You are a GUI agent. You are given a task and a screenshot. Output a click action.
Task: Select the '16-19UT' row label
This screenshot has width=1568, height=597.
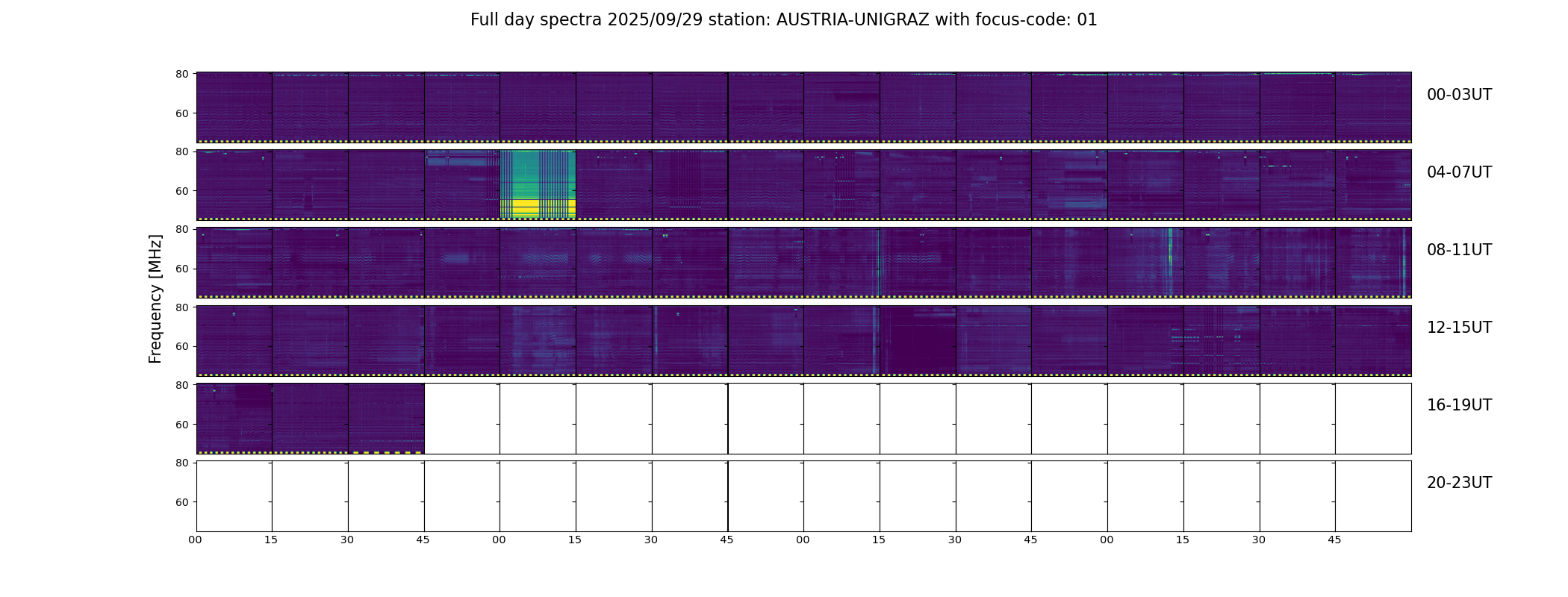click(x=1459, y=405)
